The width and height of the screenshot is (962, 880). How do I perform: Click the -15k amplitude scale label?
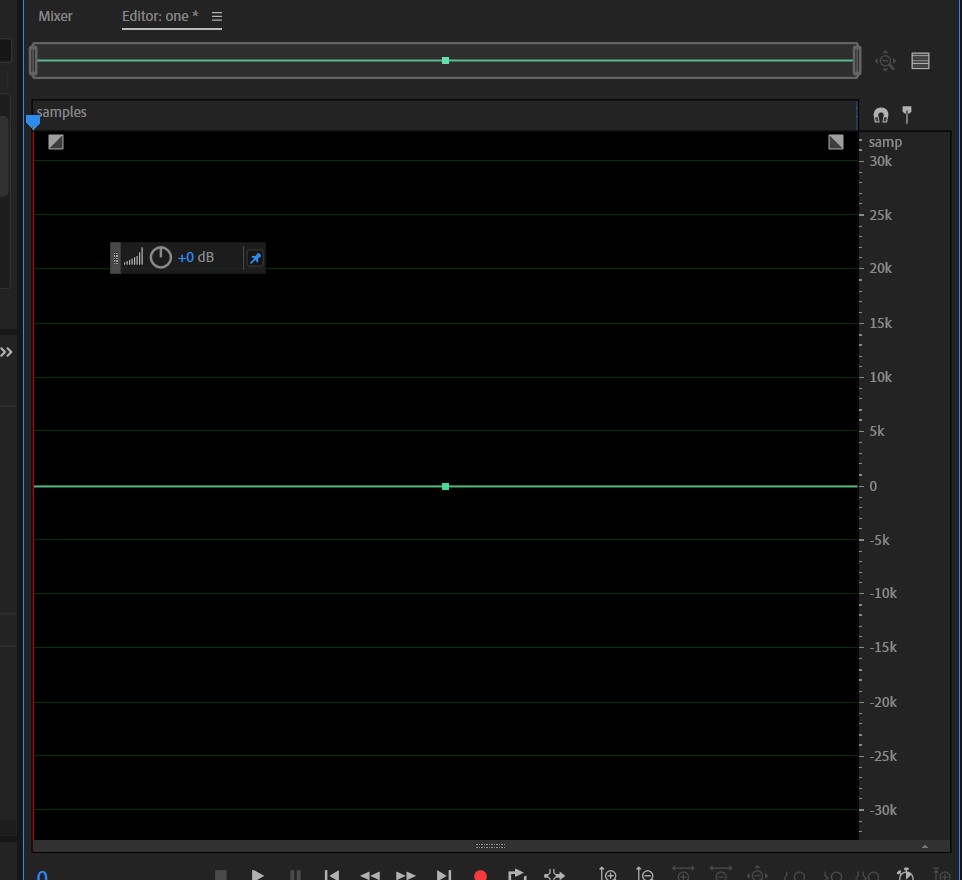tap(883, 647)
